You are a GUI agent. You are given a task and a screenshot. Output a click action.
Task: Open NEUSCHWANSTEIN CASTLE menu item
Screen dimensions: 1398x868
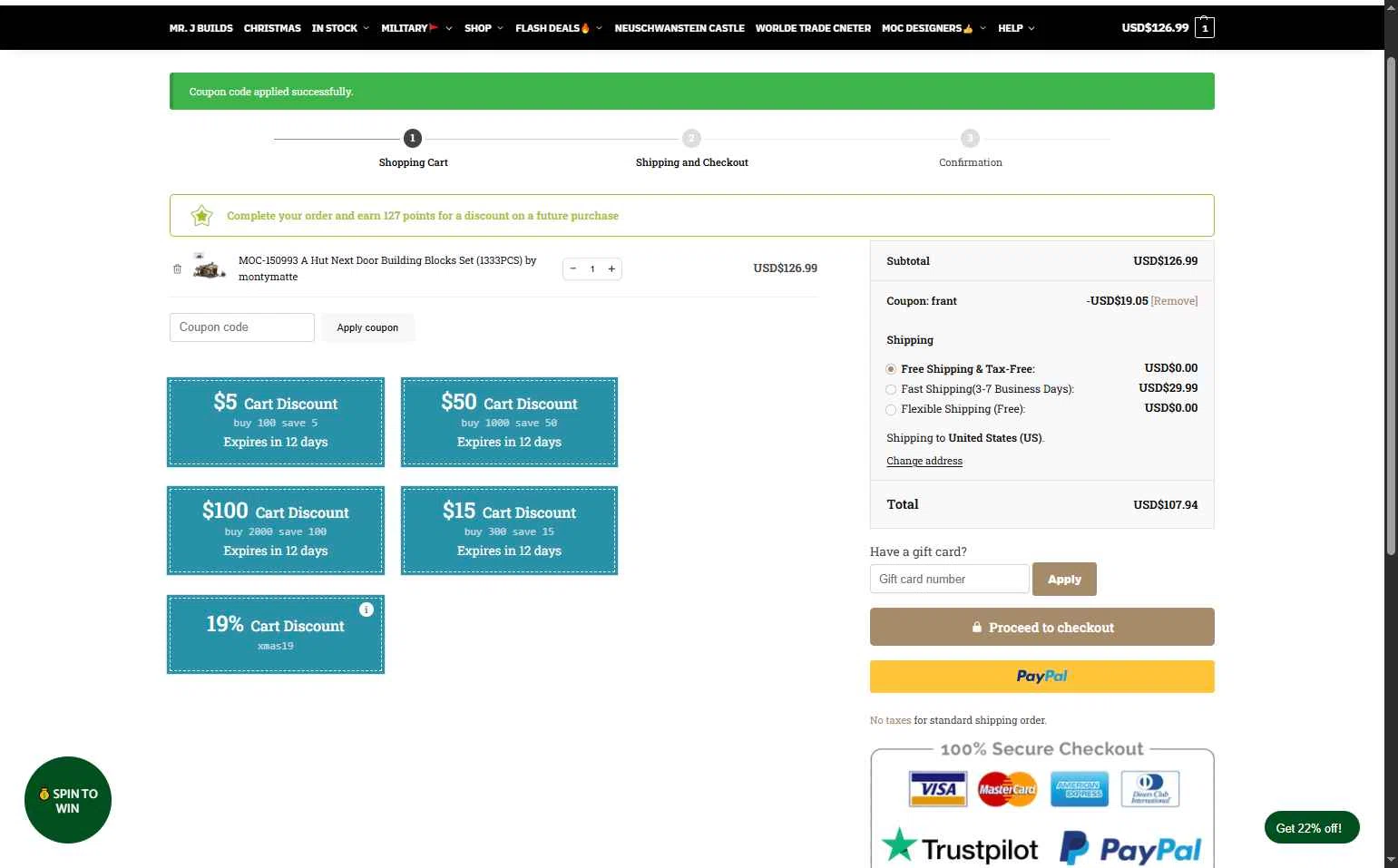click(x=679, y=28)
